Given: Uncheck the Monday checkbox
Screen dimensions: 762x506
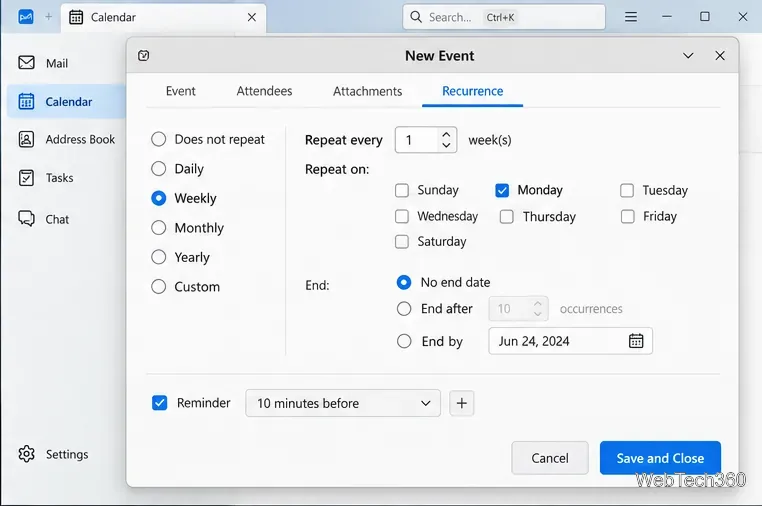Looking at the screenshot, I should 502,190.
